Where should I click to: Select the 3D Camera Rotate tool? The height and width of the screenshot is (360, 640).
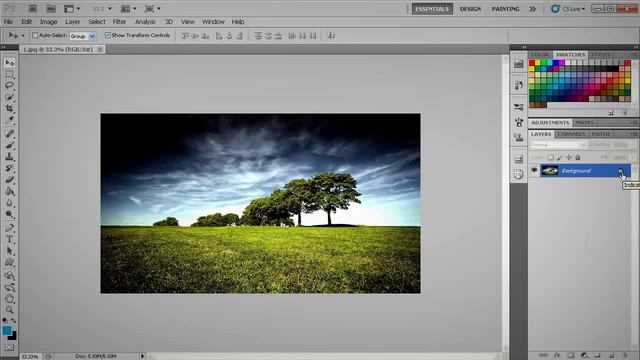[x=9, y=287]
